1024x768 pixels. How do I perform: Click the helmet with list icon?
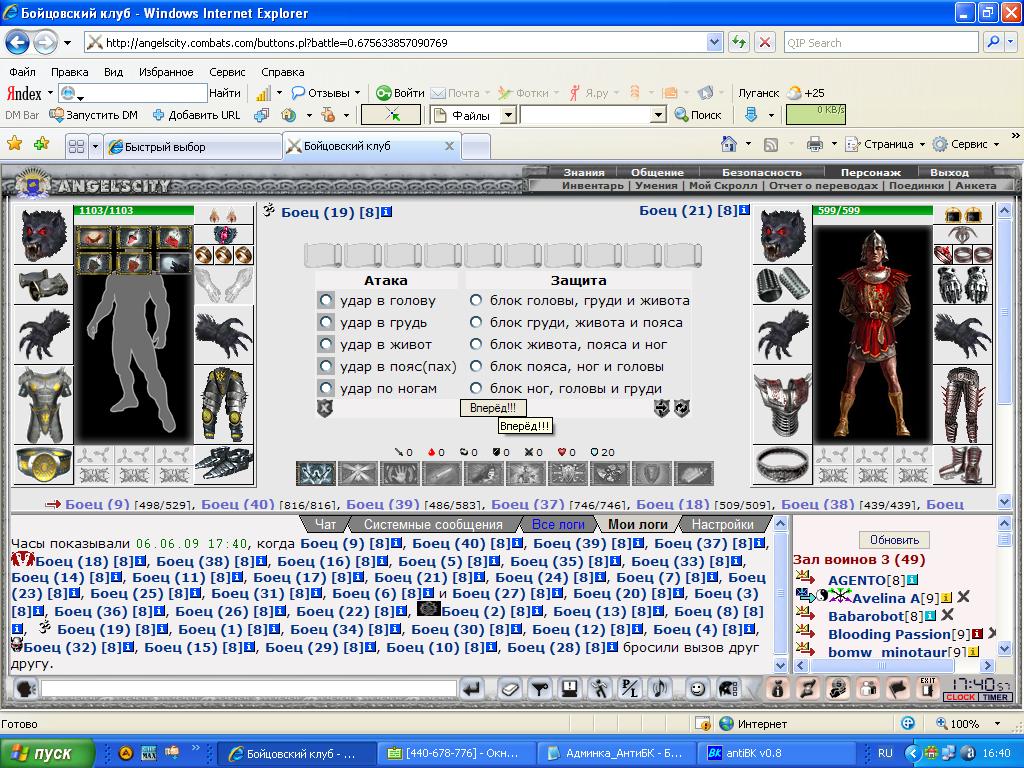tap(728, 688)
